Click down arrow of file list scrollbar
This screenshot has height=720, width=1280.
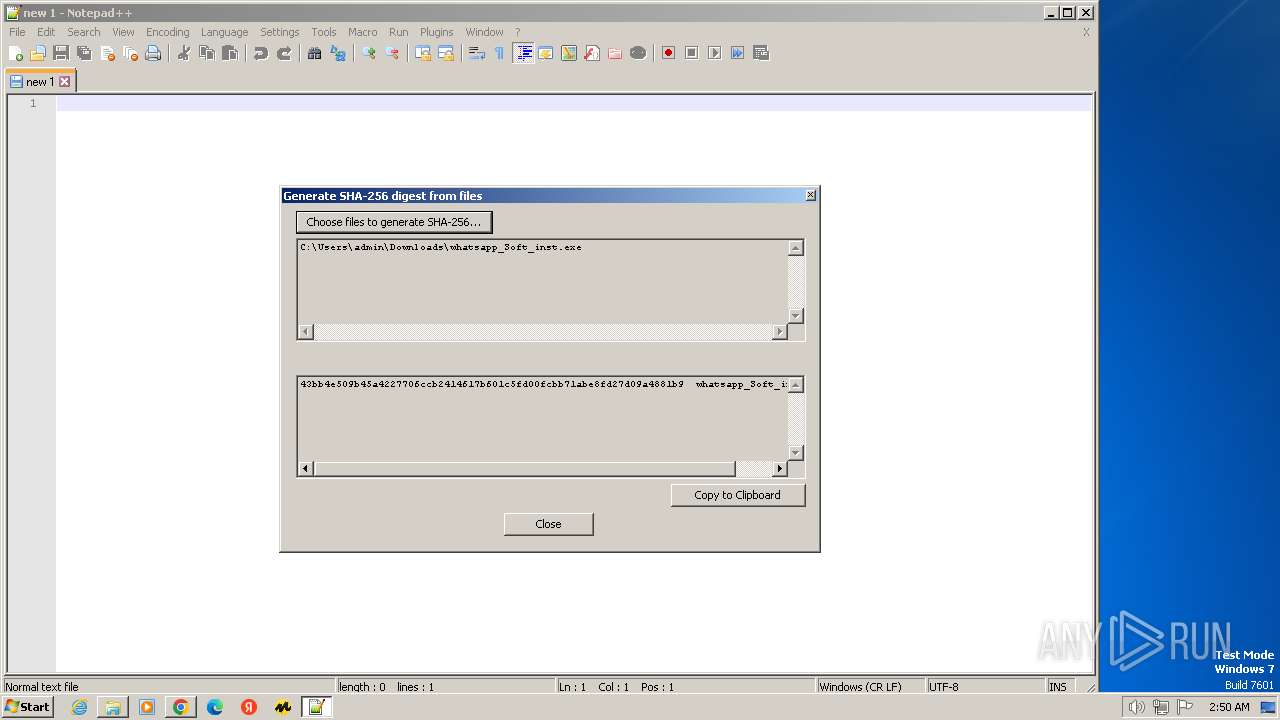[796, 316]
